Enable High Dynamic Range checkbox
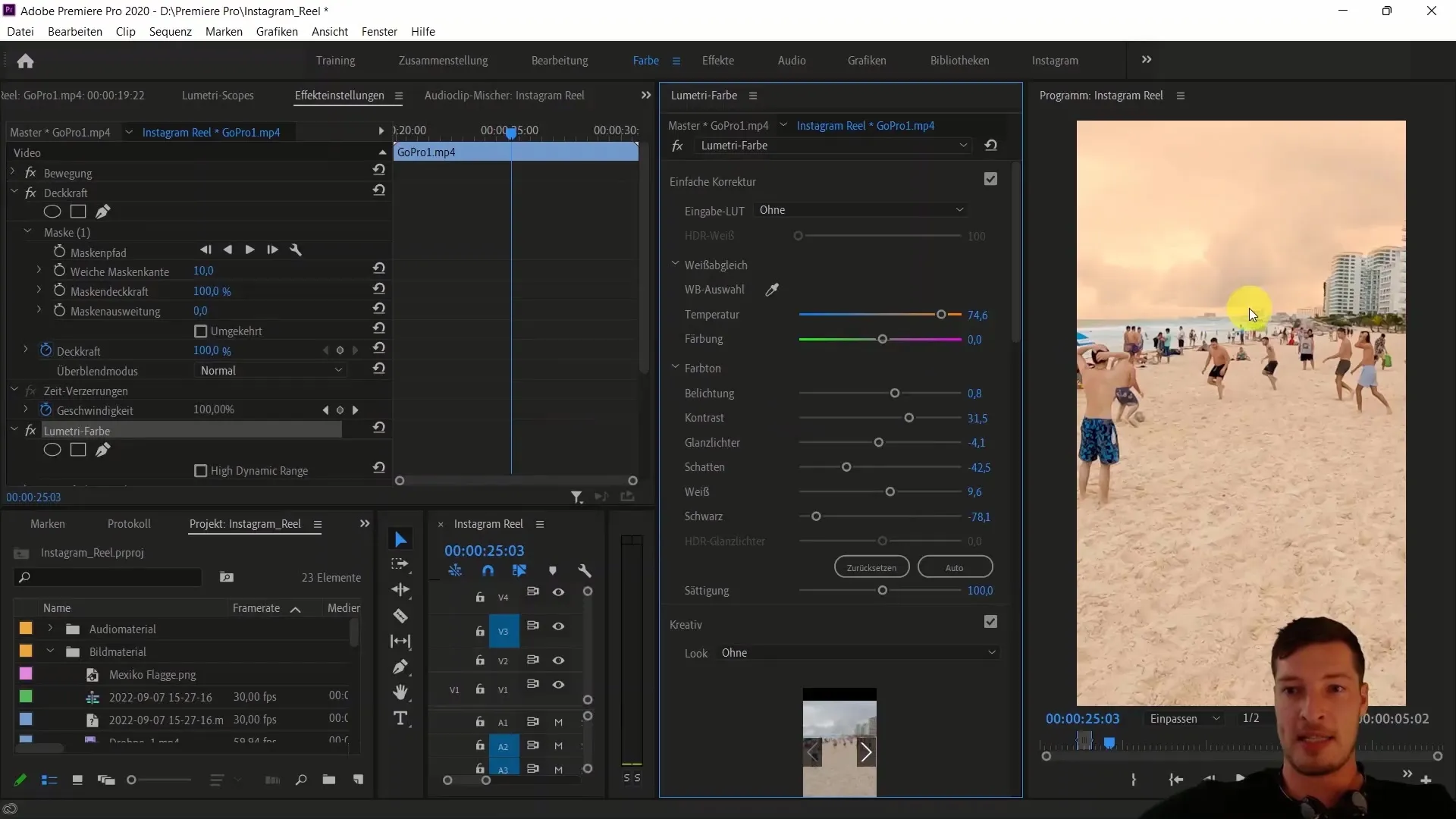This screenshot has width=1456, height=819. [x=201, y=471]
